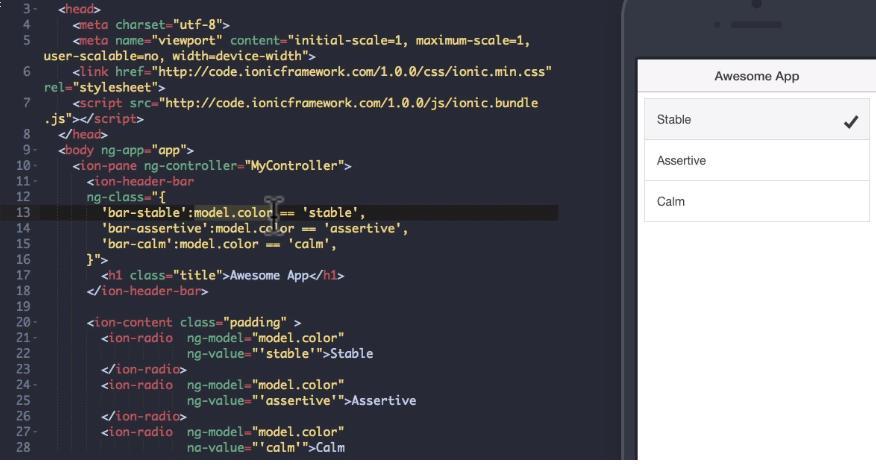
Task: Click line number 16 in the gutter
Action: coord(23,259)
